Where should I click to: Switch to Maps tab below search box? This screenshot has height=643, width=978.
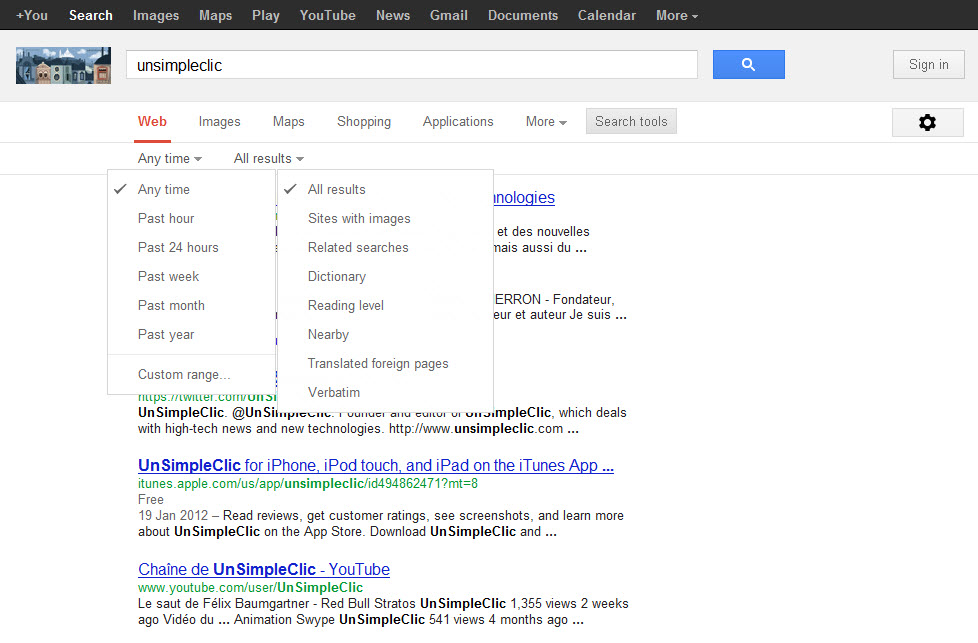point(289,122)
